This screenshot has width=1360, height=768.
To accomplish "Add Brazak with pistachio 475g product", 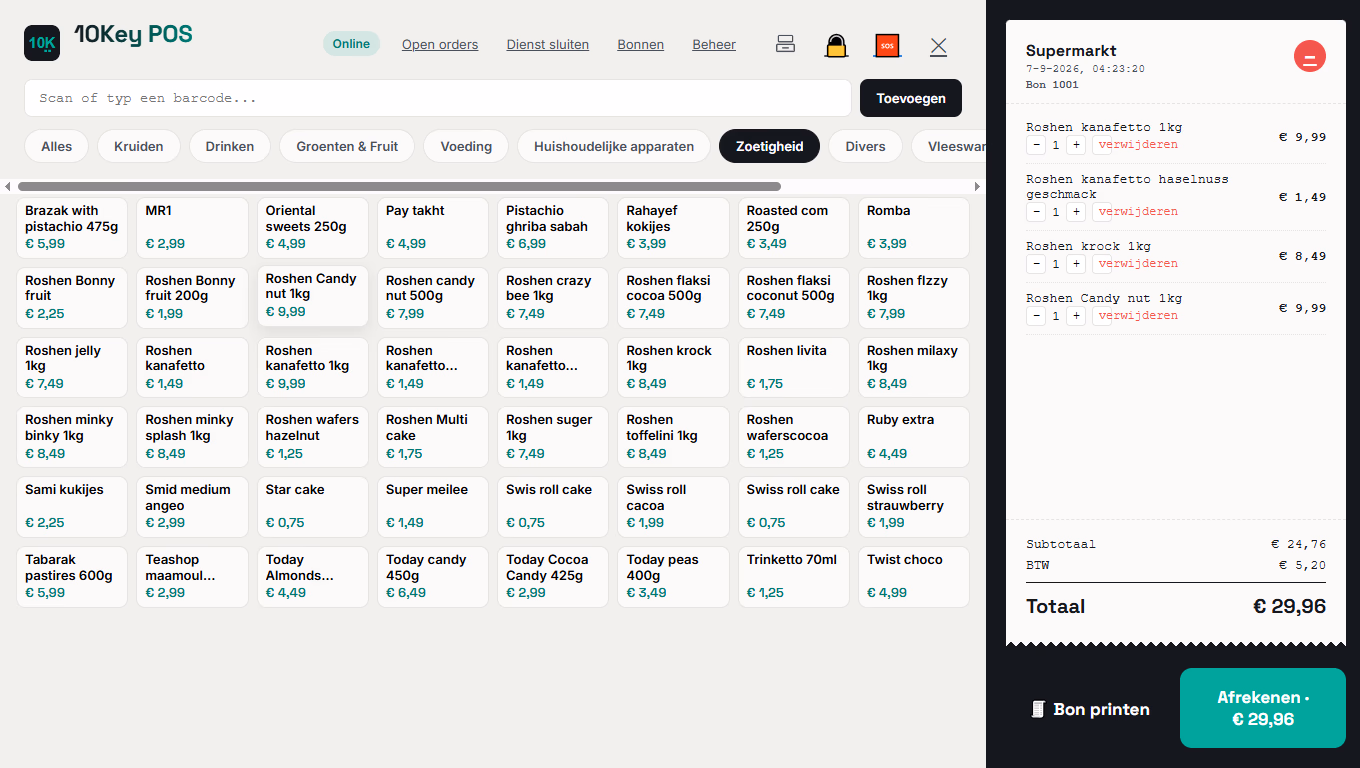I will 72,228.
